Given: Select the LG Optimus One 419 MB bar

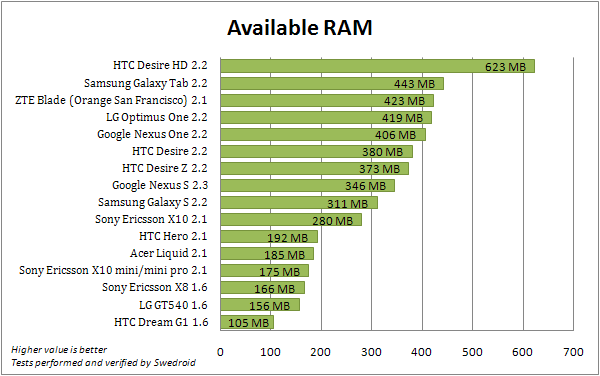Looking at the screenshot, I should click(x=326, y=117).
